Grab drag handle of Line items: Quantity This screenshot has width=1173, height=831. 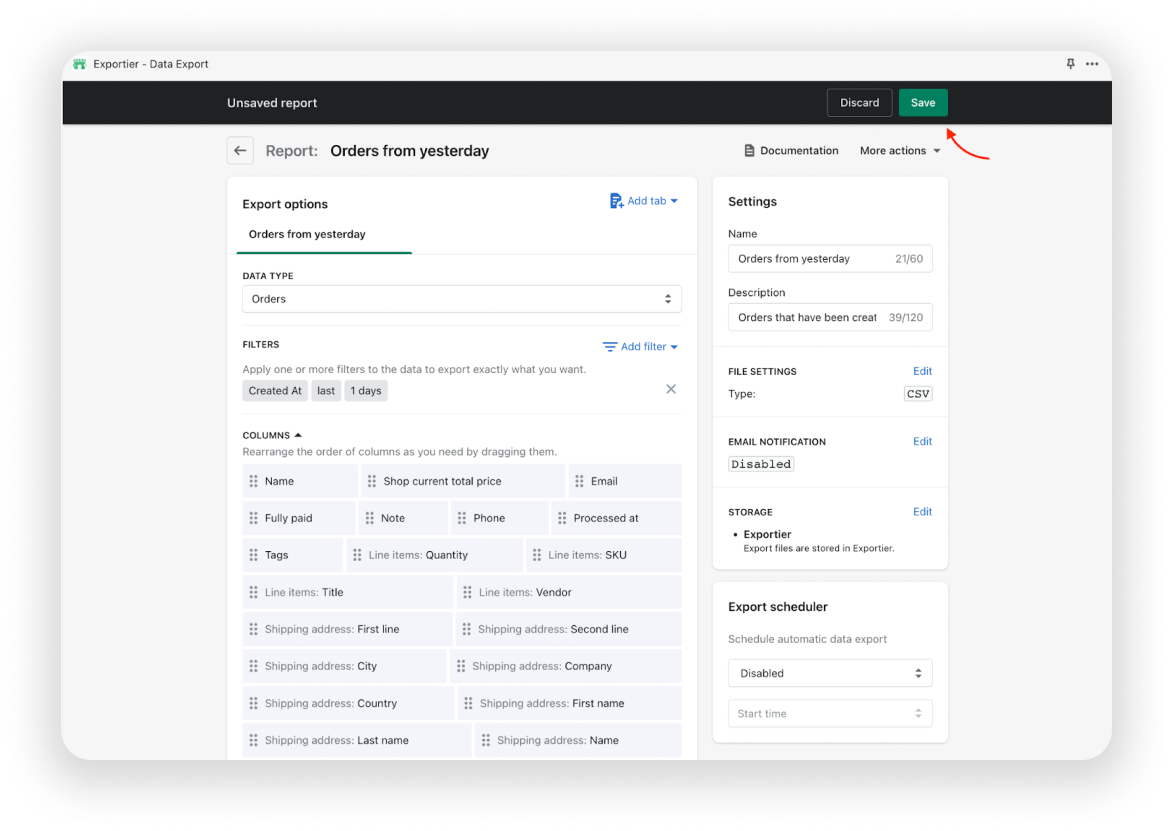pos(357,555)
